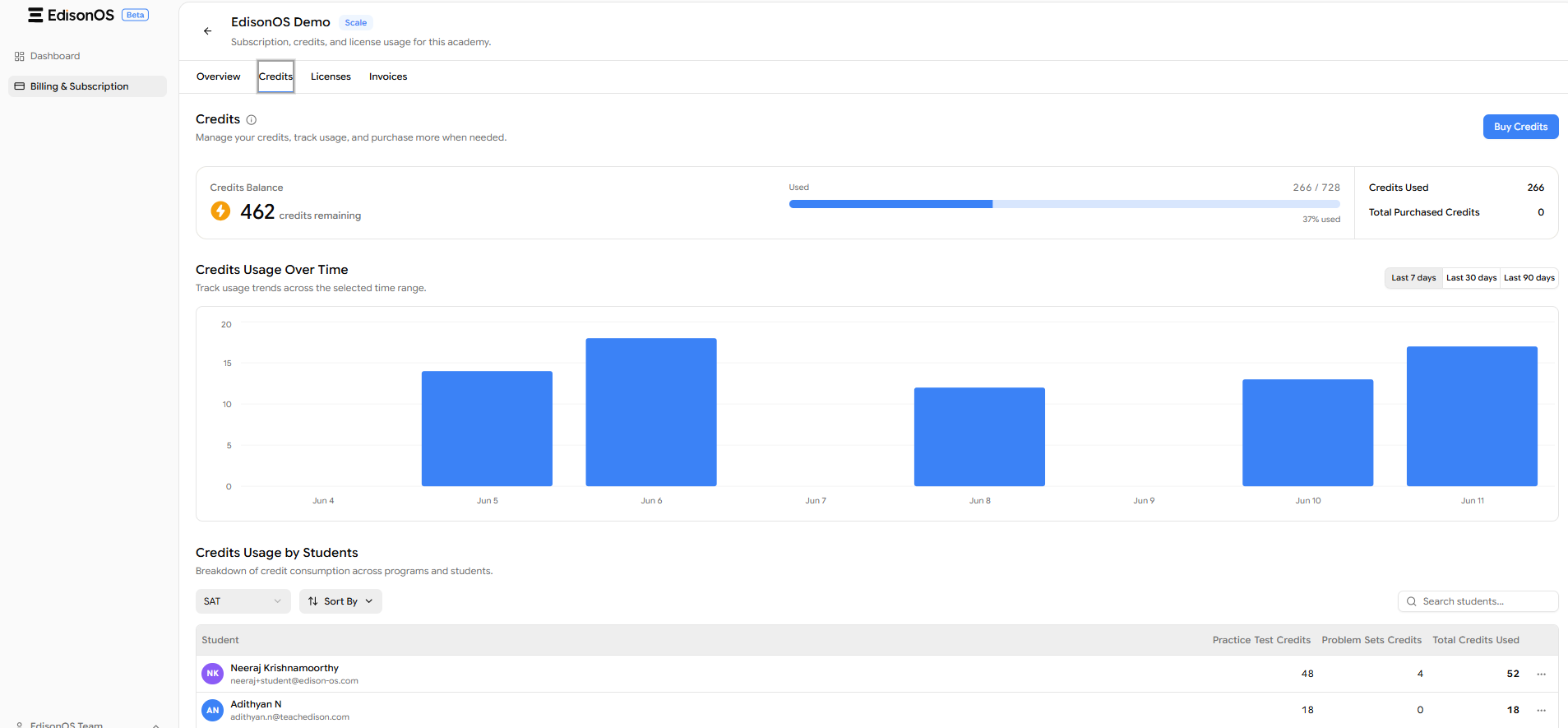Click the Student column header

tap(220, 640)
